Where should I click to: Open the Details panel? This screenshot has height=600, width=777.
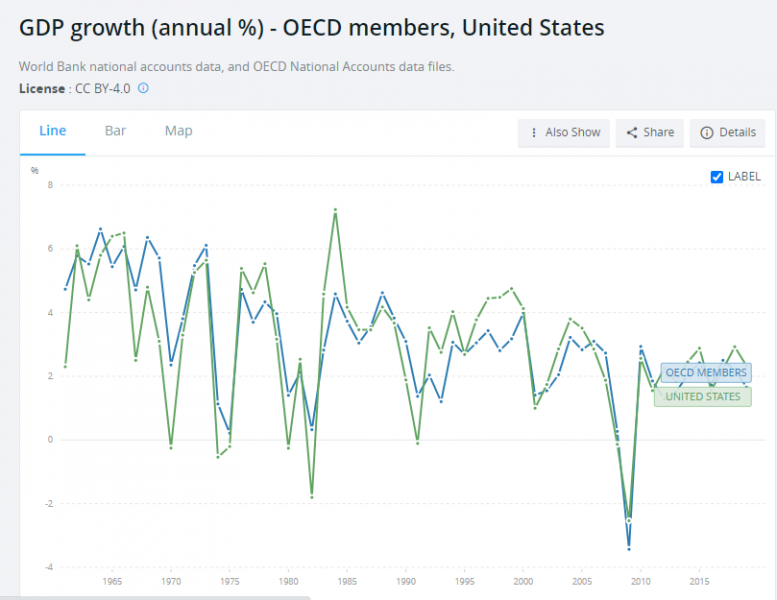[728, 132]
